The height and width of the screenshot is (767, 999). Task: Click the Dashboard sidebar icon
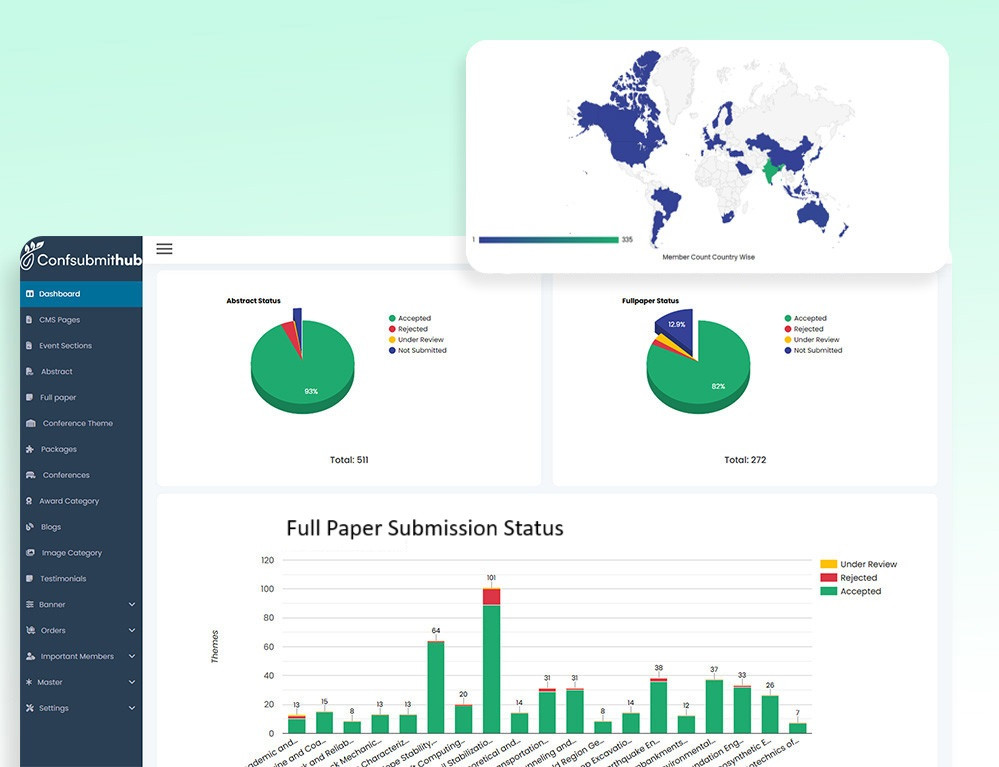pos(29,294)
